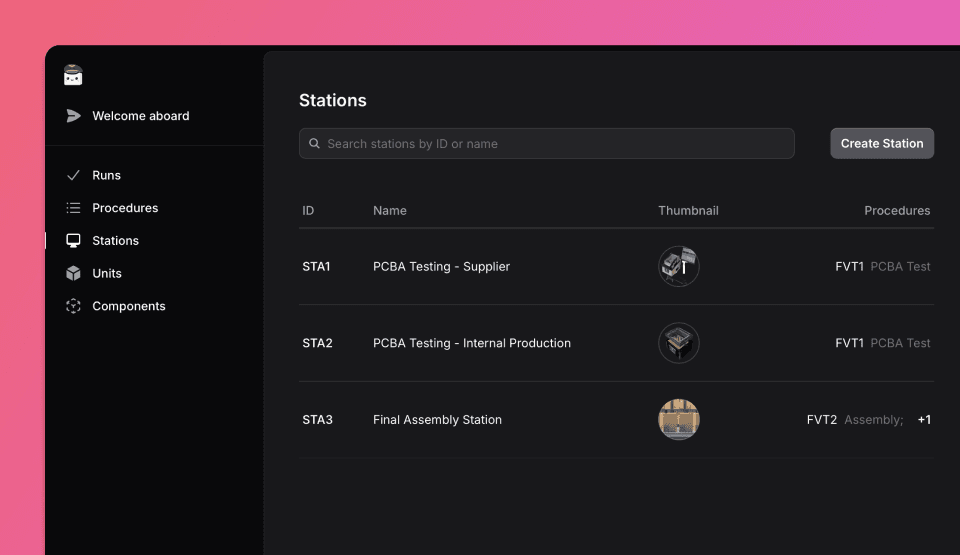This screenshot has width=960, height=555.
Task: Click the STA1 ID cell
Action: [316, 266]
